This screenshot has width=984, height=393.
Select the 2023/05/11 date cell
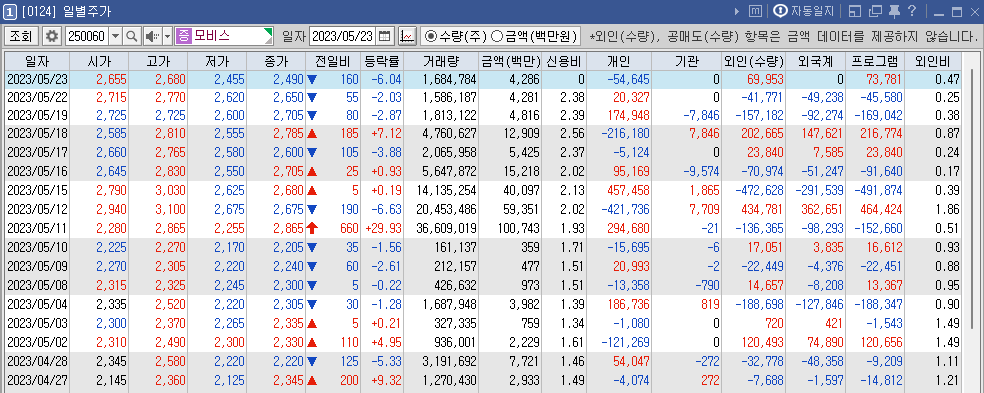pyautogui.click(x=36, y=229)
